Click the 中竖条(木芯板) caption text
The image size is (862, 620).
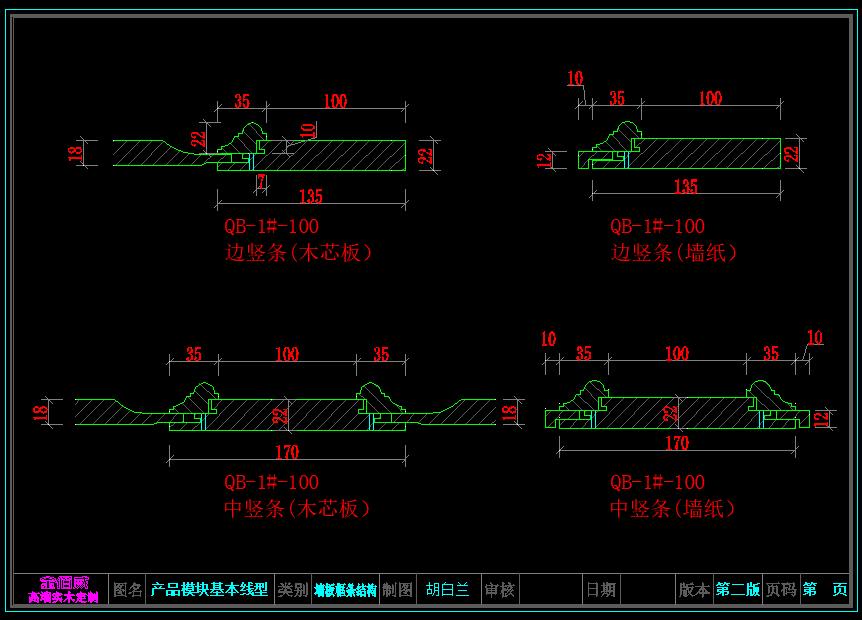[297, 509]
